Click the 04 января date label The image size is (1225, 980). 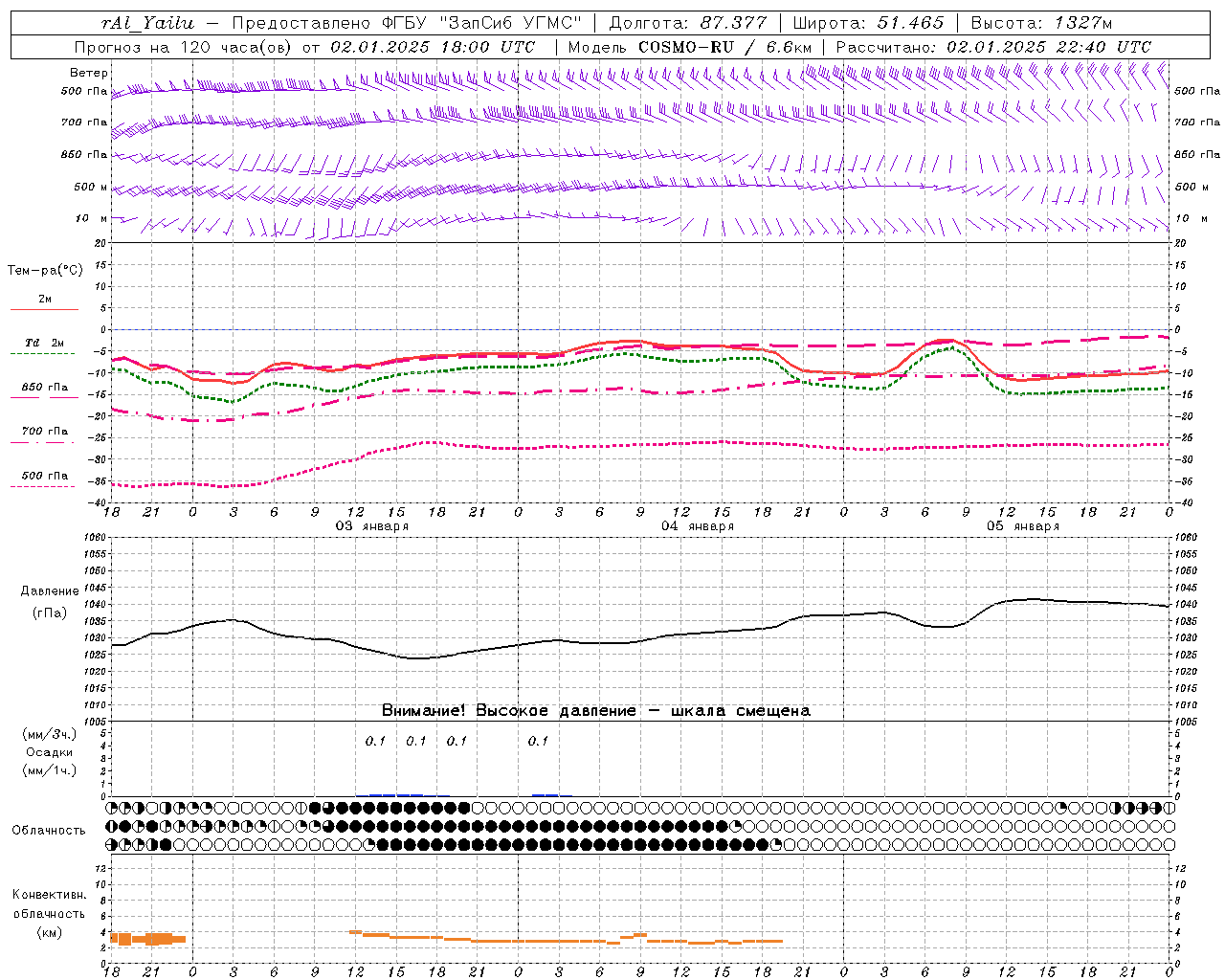click(698, 526)
